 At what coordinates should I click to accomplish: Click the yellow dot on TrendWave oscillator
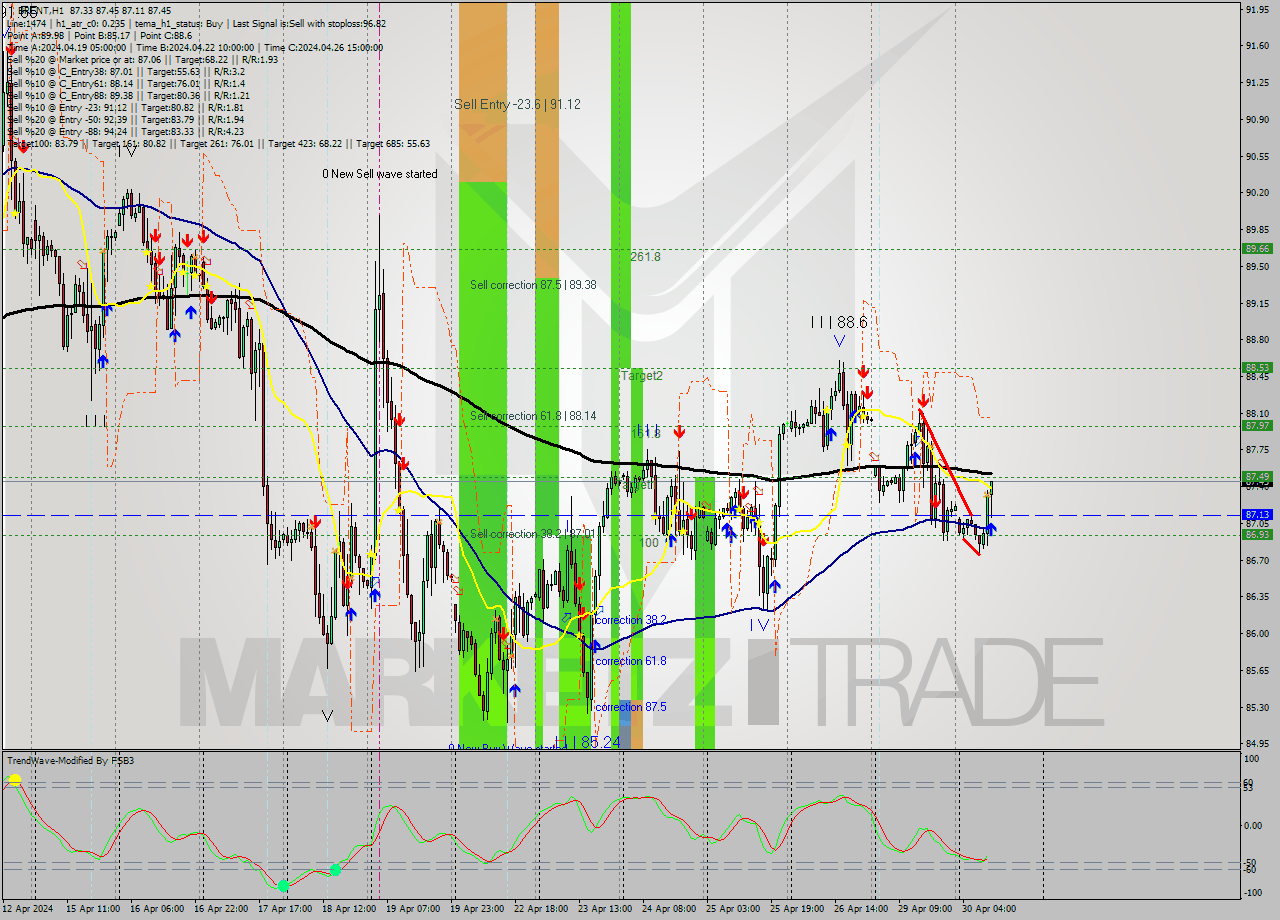[x=15, y=779]
